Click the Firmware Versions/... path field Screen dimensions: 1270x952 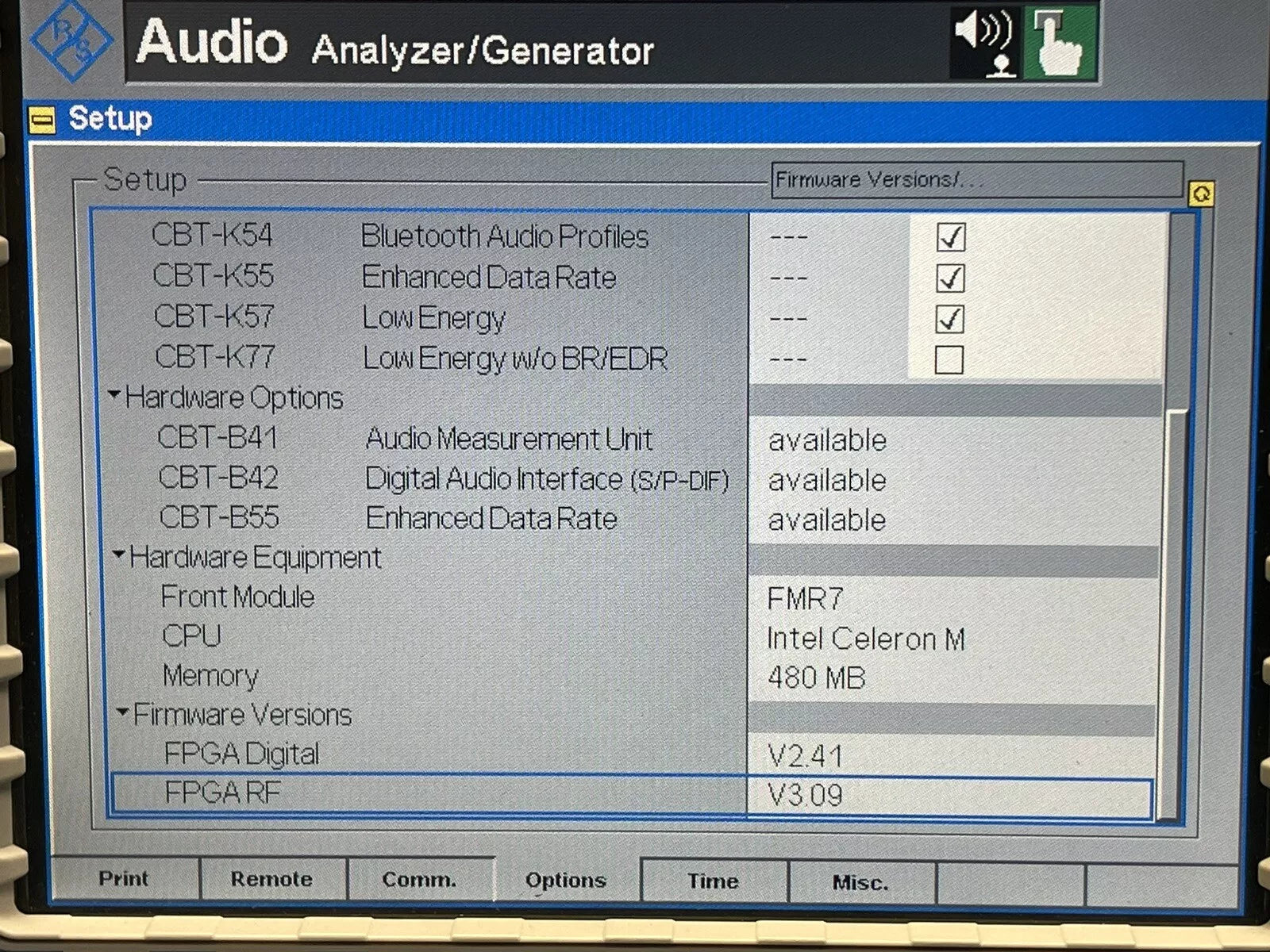click(977, 180)
